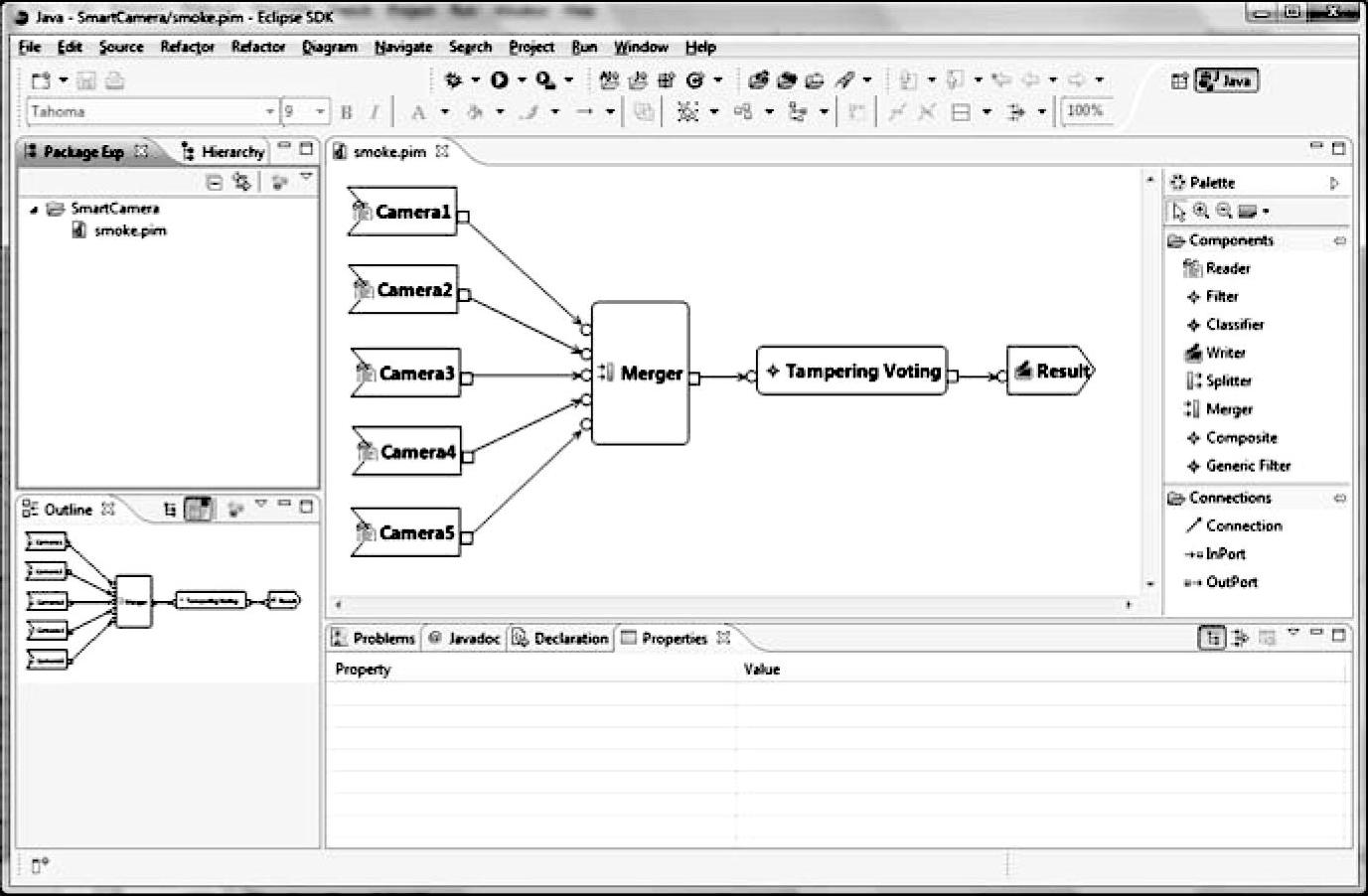Viewport: 1368px width, 896px height.
Task: Activate the InPort tool
Action: 1215,554
